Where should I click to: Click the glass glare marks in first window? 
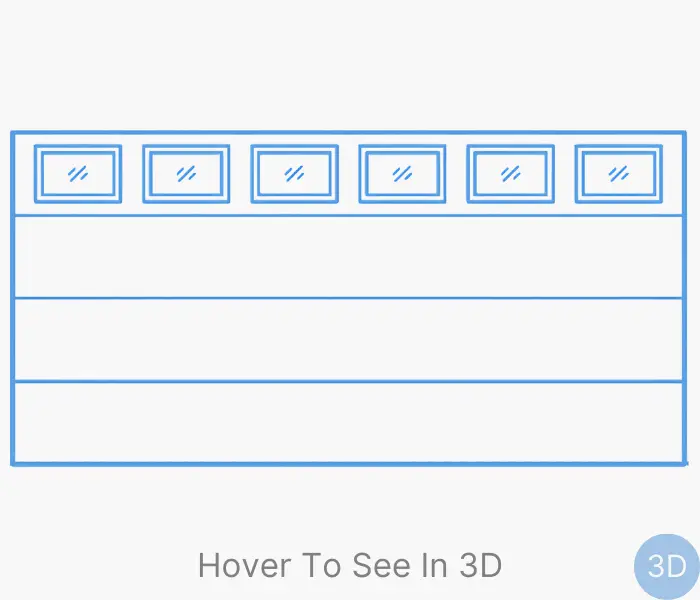tap(78, 174)
